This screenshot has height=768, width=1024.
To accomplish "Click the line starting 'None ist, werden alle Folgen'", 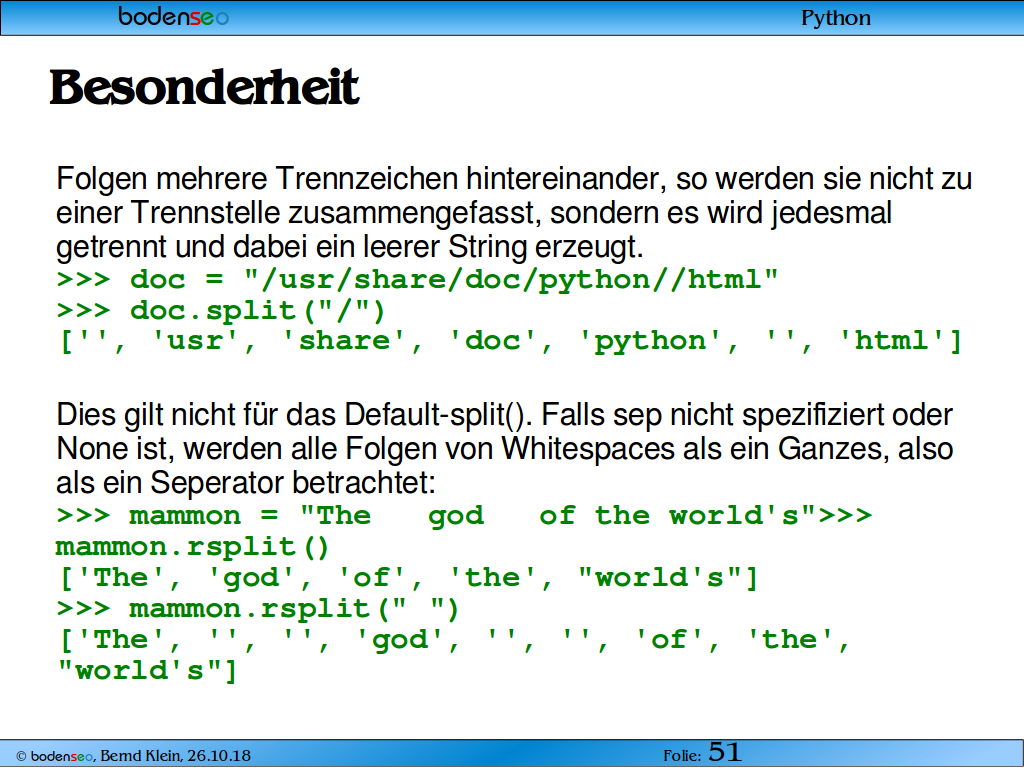I will 504,449.
